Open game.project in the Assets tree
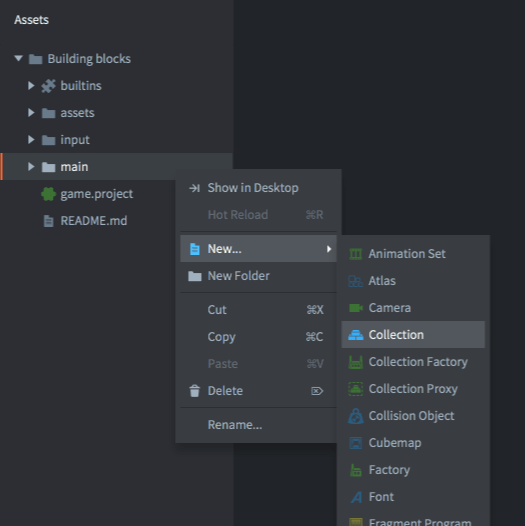The image size is (525, 526). [97, 194]
